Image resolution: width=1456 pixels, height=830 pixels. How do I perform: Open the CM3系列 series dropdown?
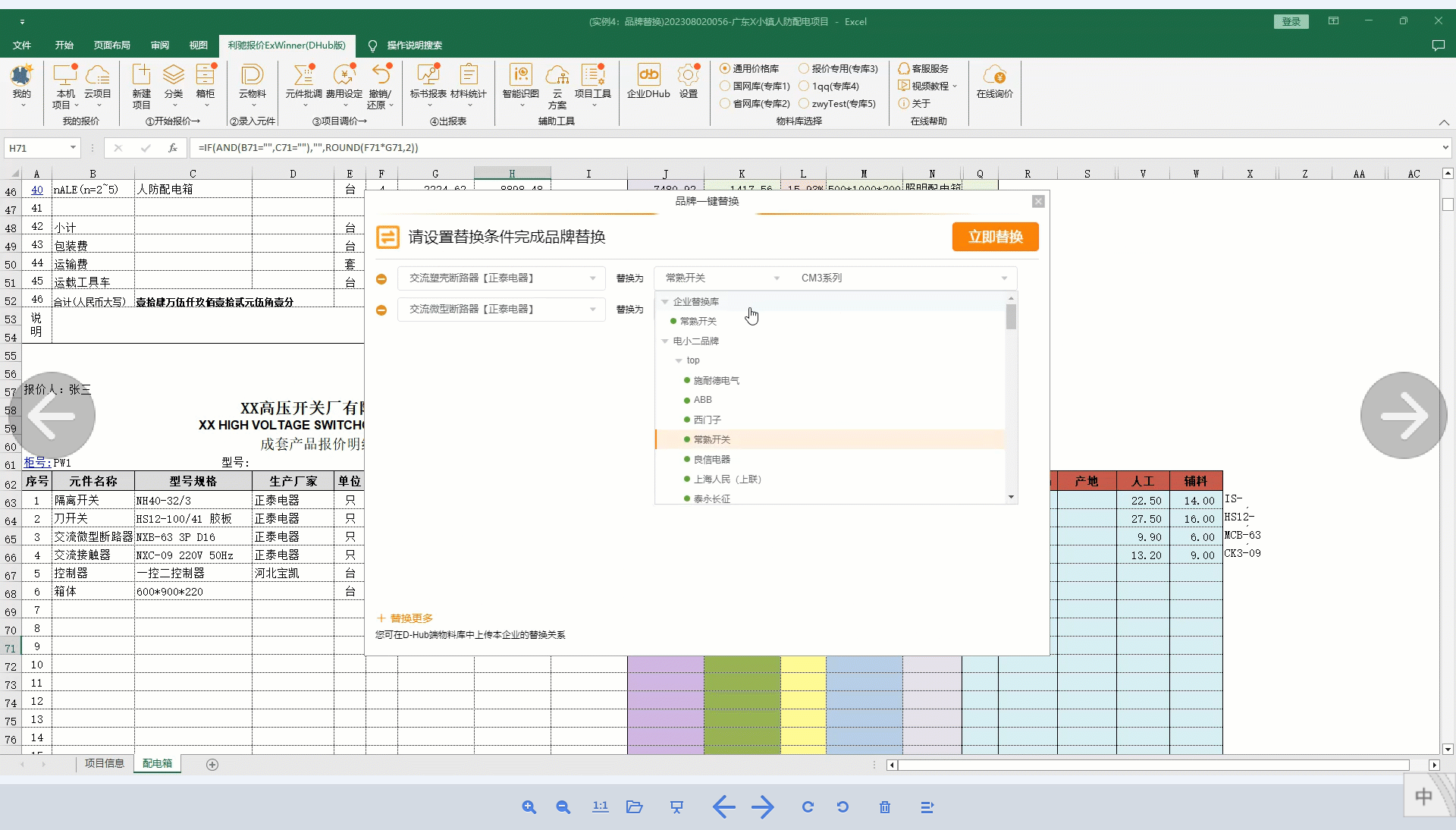point(903,278)
